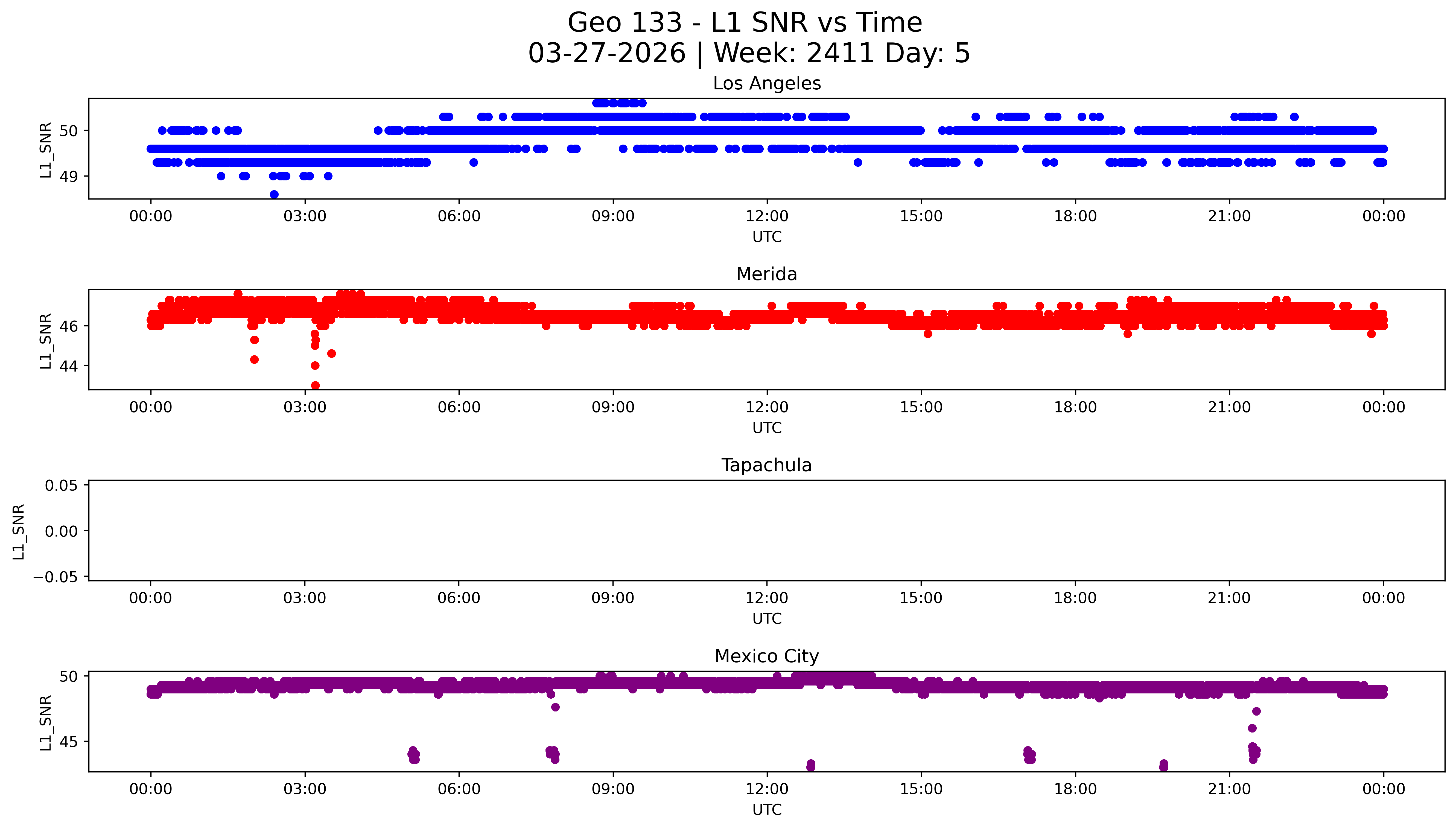The height and width of the screenshot is (829, 1456).
Task: Click the 'Los Angeles' subplot title
Action: tap(766, 84)
